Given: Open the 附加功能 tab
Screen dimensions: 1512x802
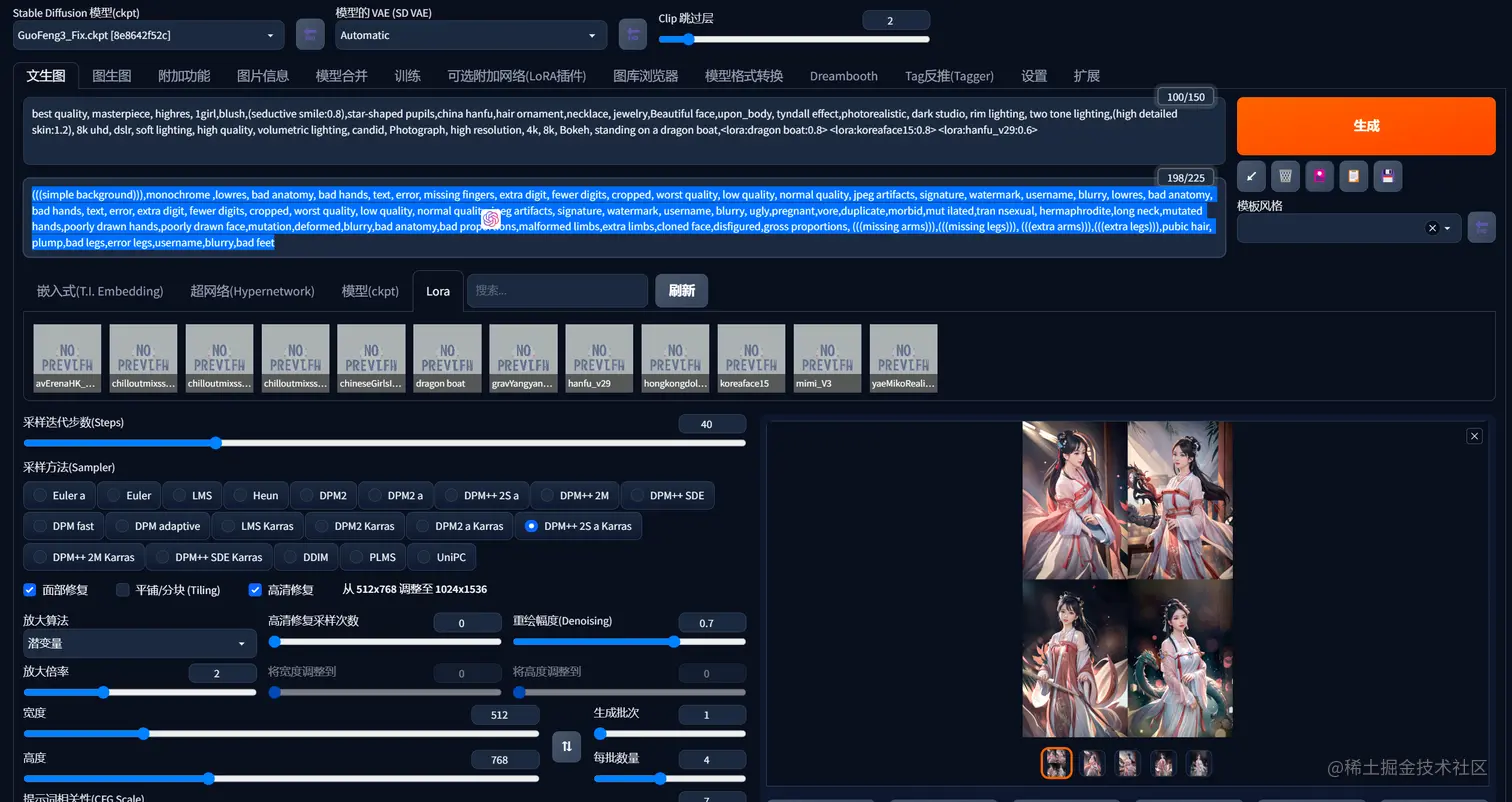Looking at the screenshot, I should 184,76.
